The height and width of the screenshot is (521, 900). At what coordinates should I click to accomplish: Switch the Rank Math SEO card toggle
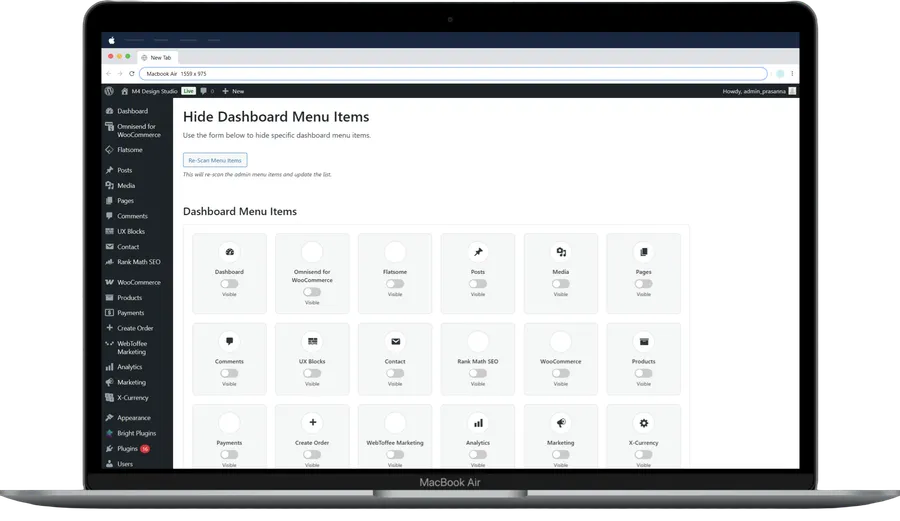tap(478, 373)
